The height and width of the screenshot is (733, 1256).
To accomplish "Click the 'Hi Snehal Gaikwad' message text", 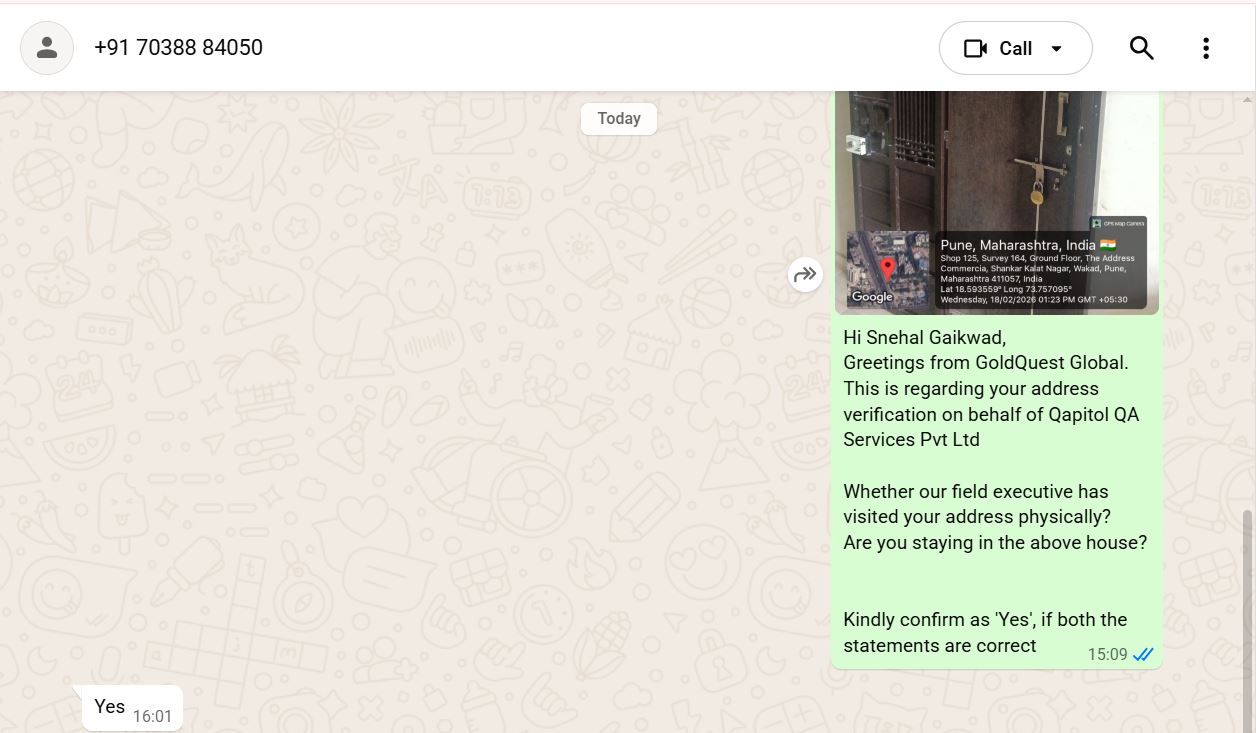I will coord(924,338).
